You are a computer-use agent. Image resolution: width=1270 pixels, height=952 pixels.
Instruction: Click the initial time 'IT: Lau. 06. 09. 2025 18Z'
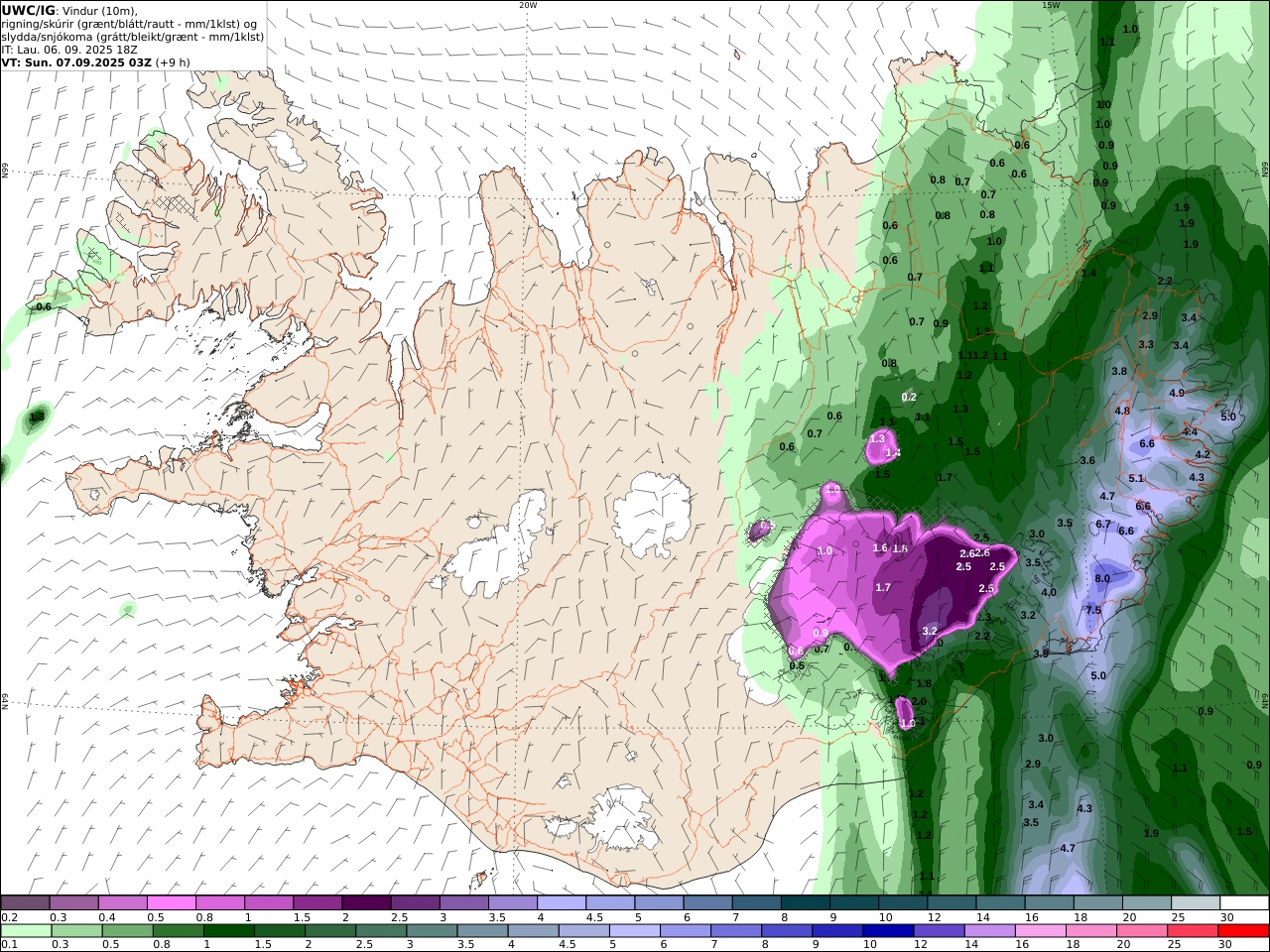tap(69, 49)
